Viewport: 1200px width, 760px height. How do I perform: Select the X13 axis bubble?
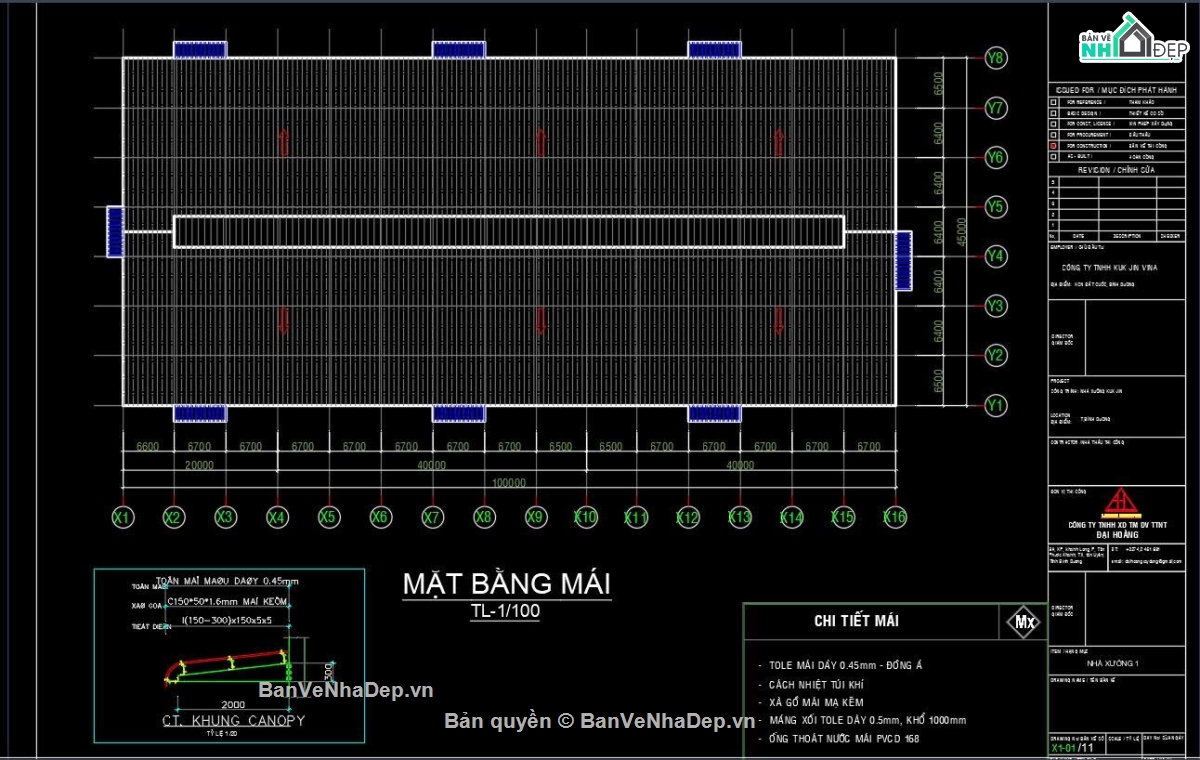(740, 517)
